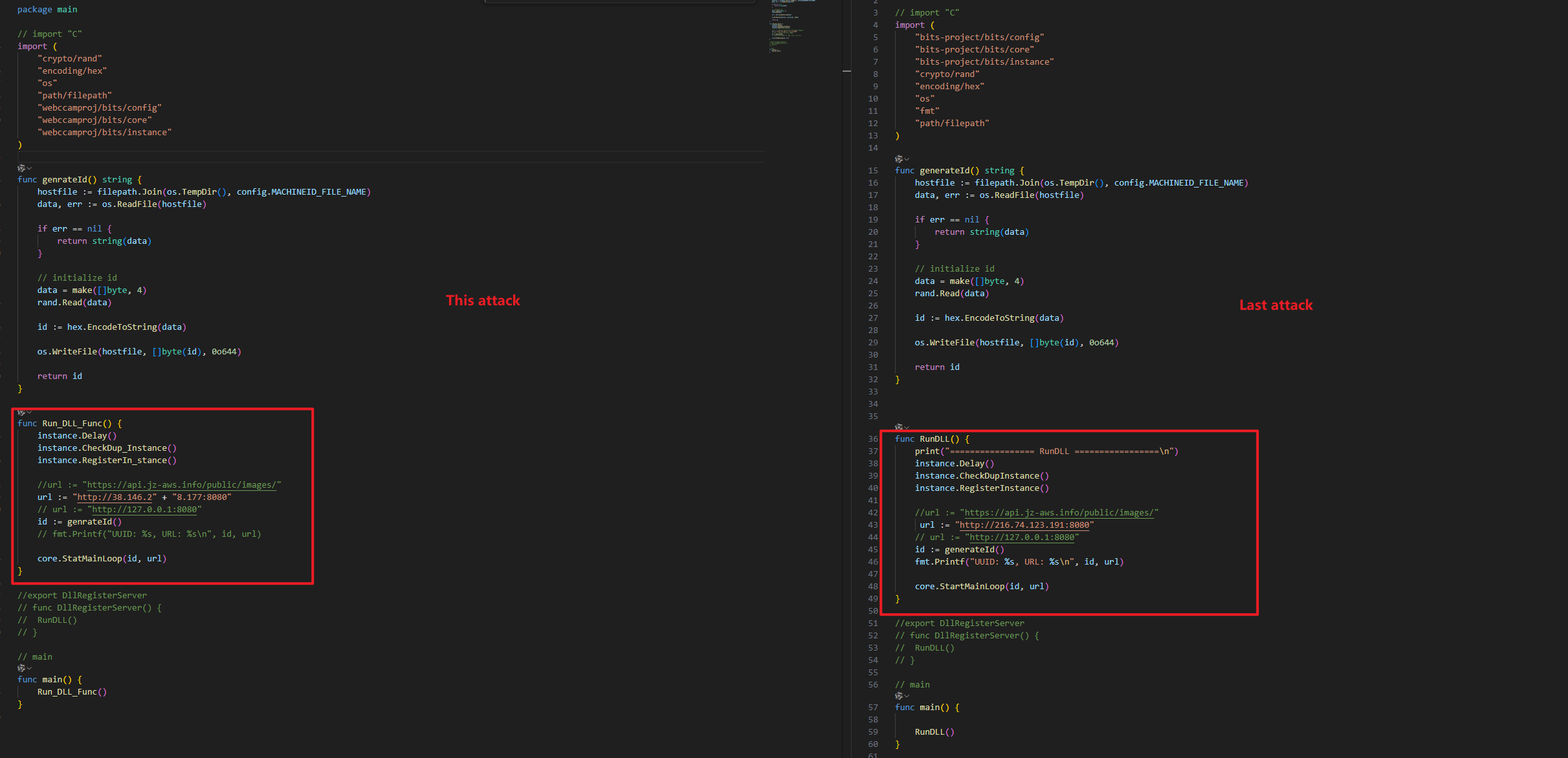Screen dimensions: 1568x758
Task: Open right pane's 127.0.0.1:8080 URL link
Action: pyautogui.click(x=1021, y=537)
